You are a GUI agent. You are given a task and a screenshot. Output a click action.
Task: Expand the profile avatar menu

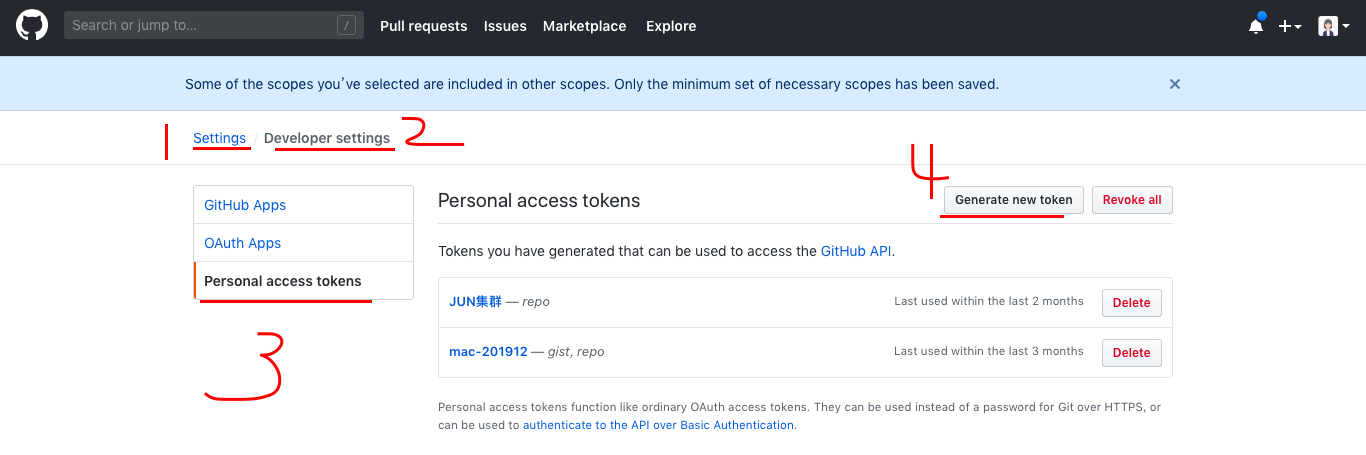[x=1333, y=27]
